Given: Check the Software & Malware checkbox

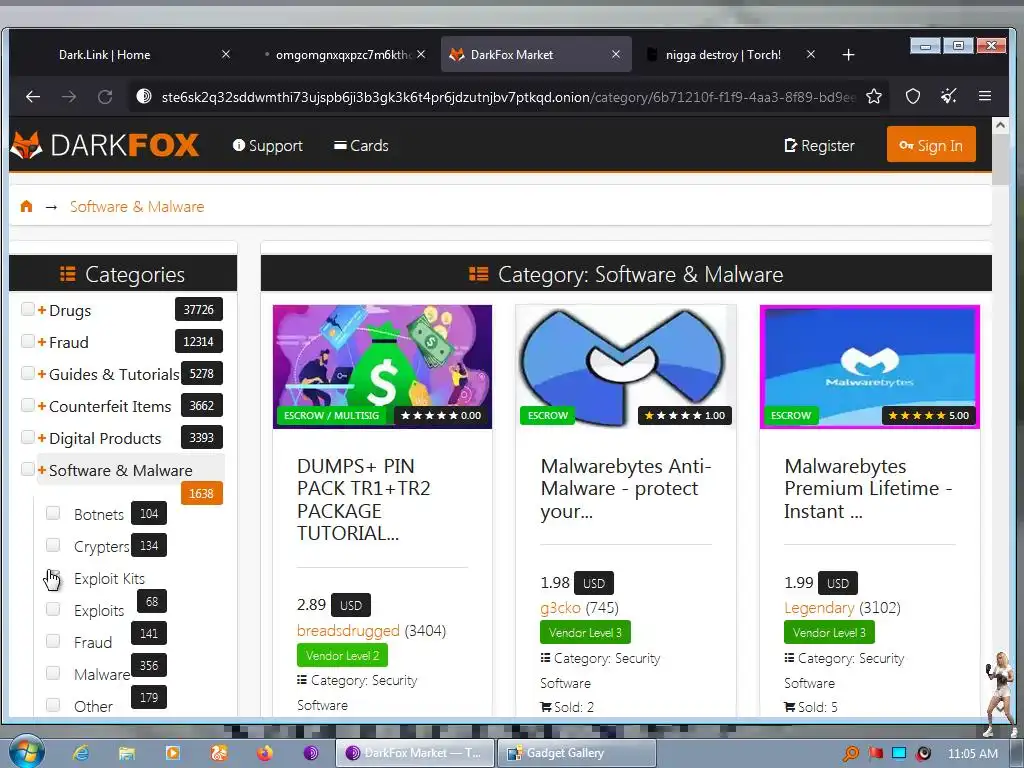Looking at the screenshot, I should [27, 469].
